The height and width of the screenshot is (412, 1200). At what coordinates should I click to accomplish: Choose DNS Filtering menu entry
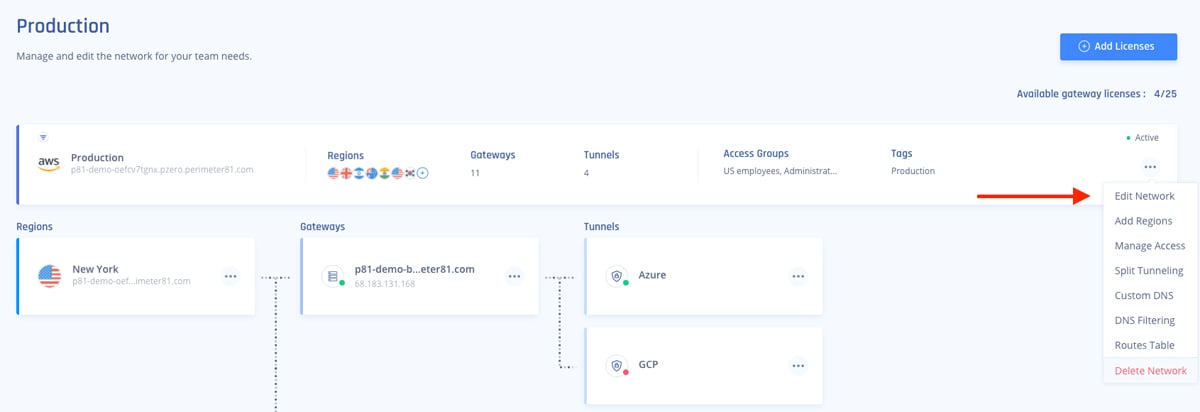tap(1144, 321)
